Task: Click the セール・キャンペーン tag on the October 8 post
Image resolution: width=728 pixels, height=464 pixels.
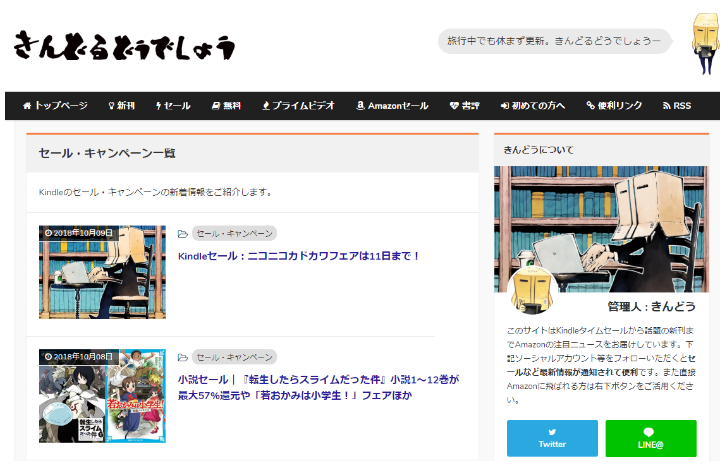Action: [x=234, y=357]
